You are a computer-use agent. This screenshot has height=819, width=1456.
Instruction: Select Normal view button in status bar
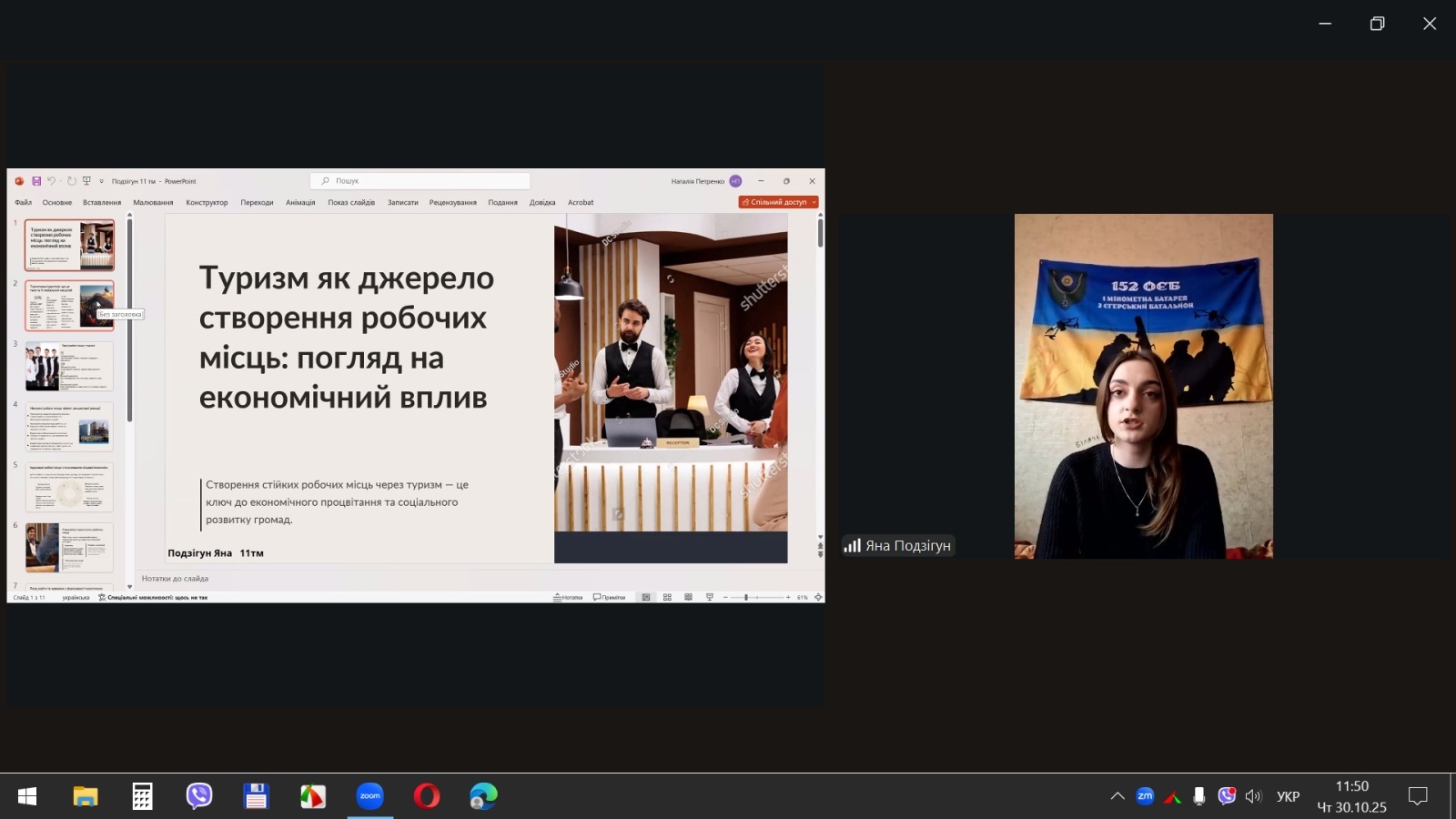tap(646, 597)
